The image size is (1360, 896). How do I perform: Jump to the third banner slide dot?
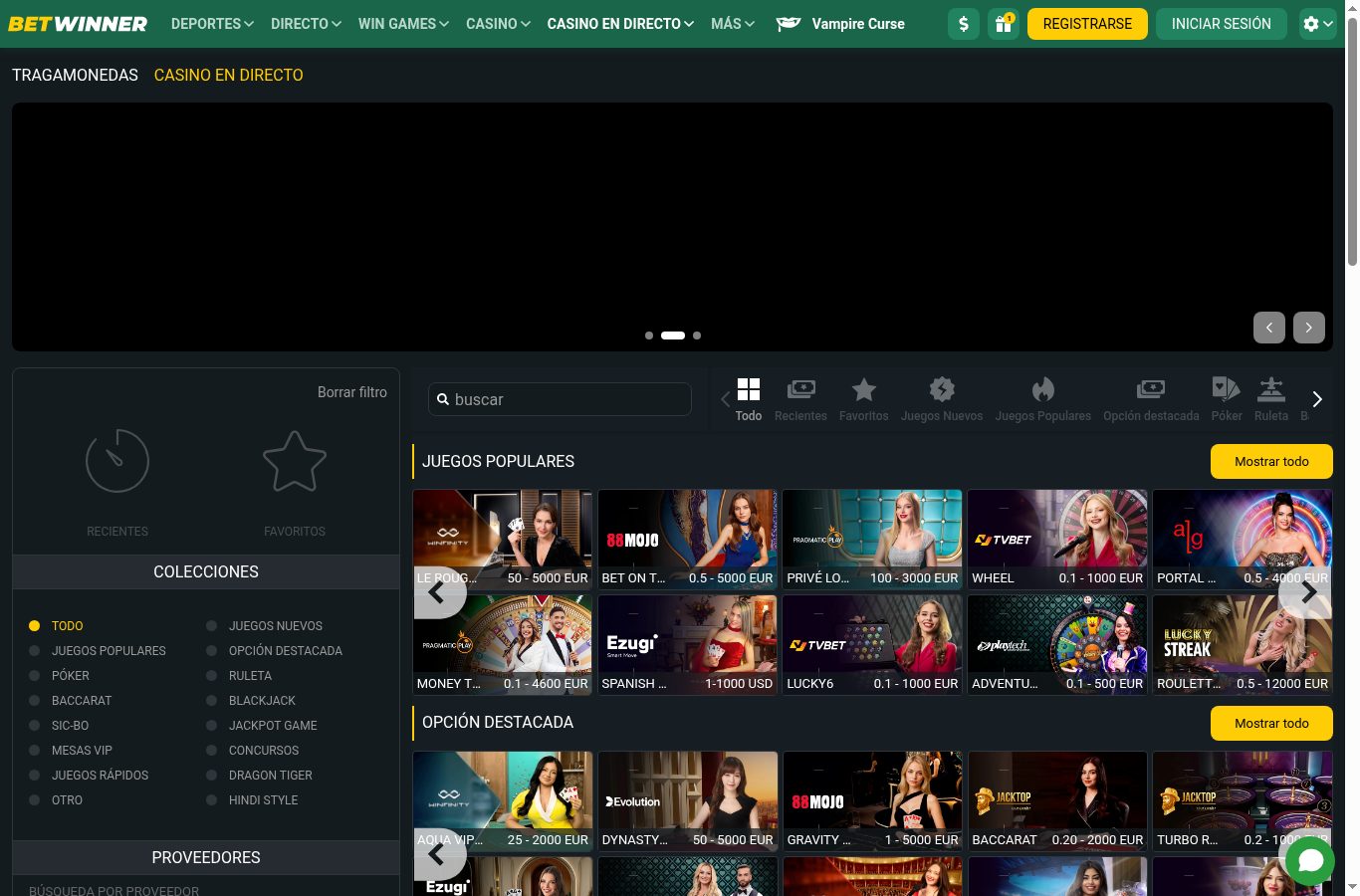(697, 336)
